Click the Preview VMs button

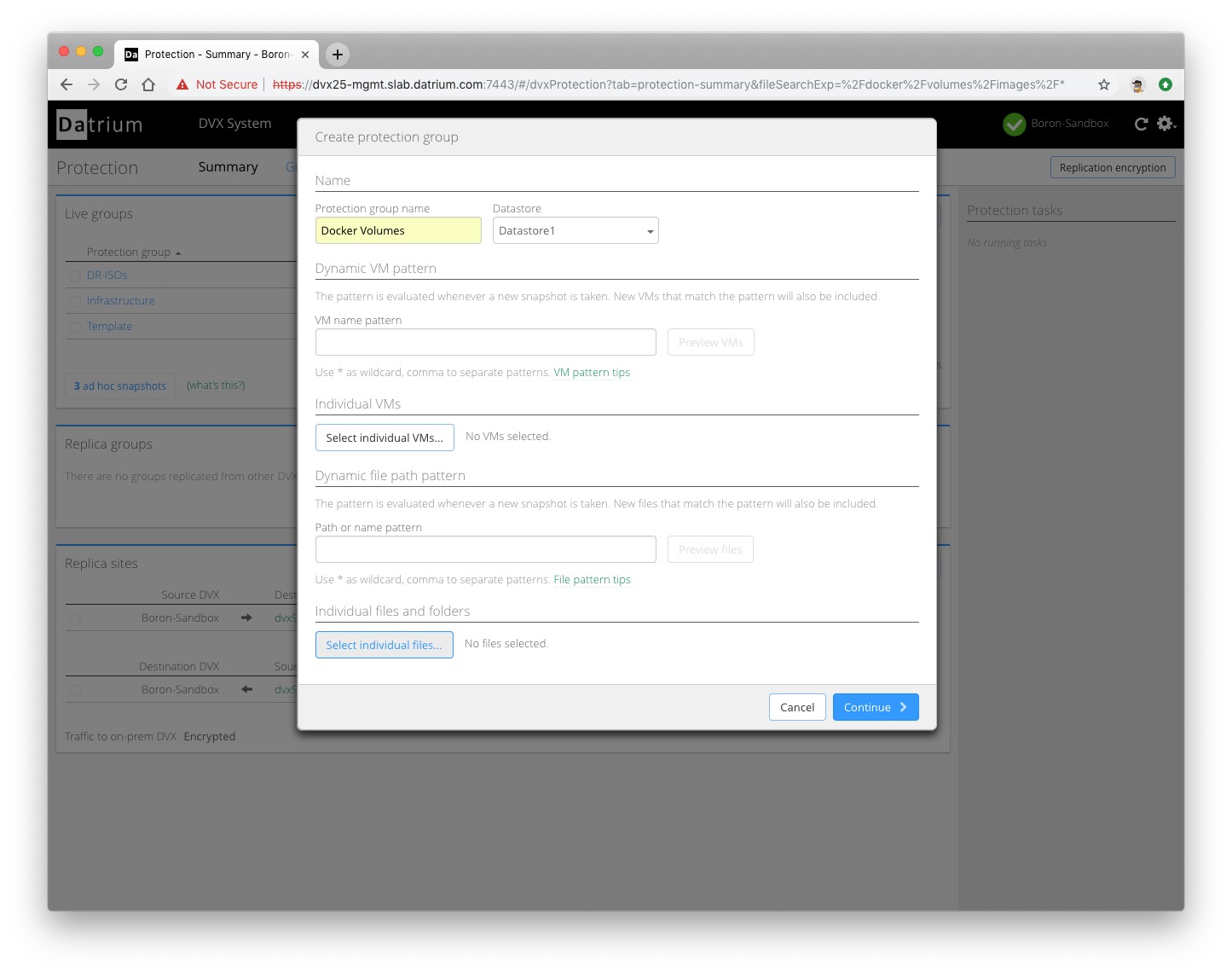point(711,342)
